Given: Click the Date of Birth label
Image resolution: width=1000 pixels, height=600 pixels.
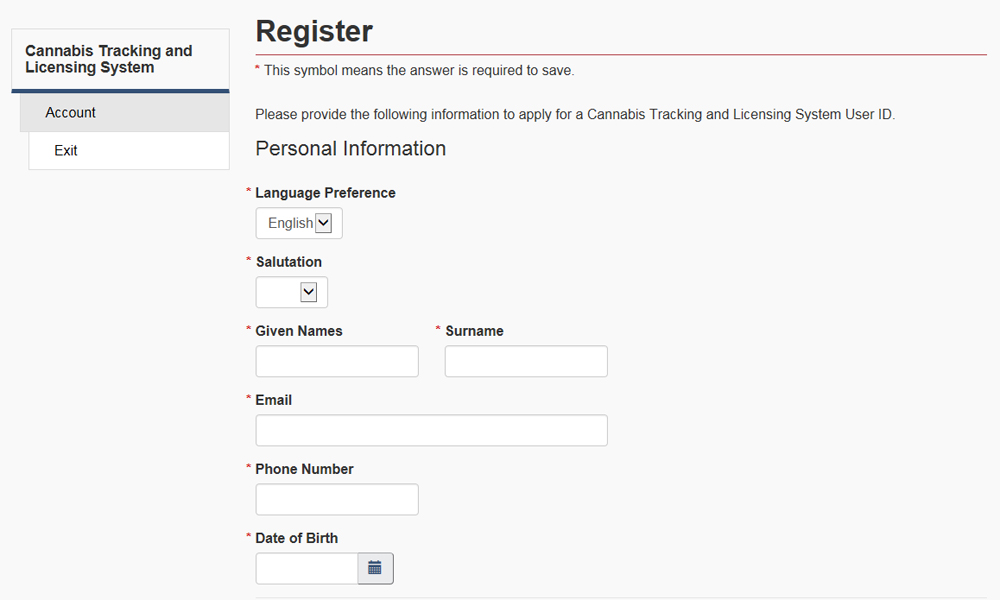Looking at the screenshot, I should (x=297, y=538).
